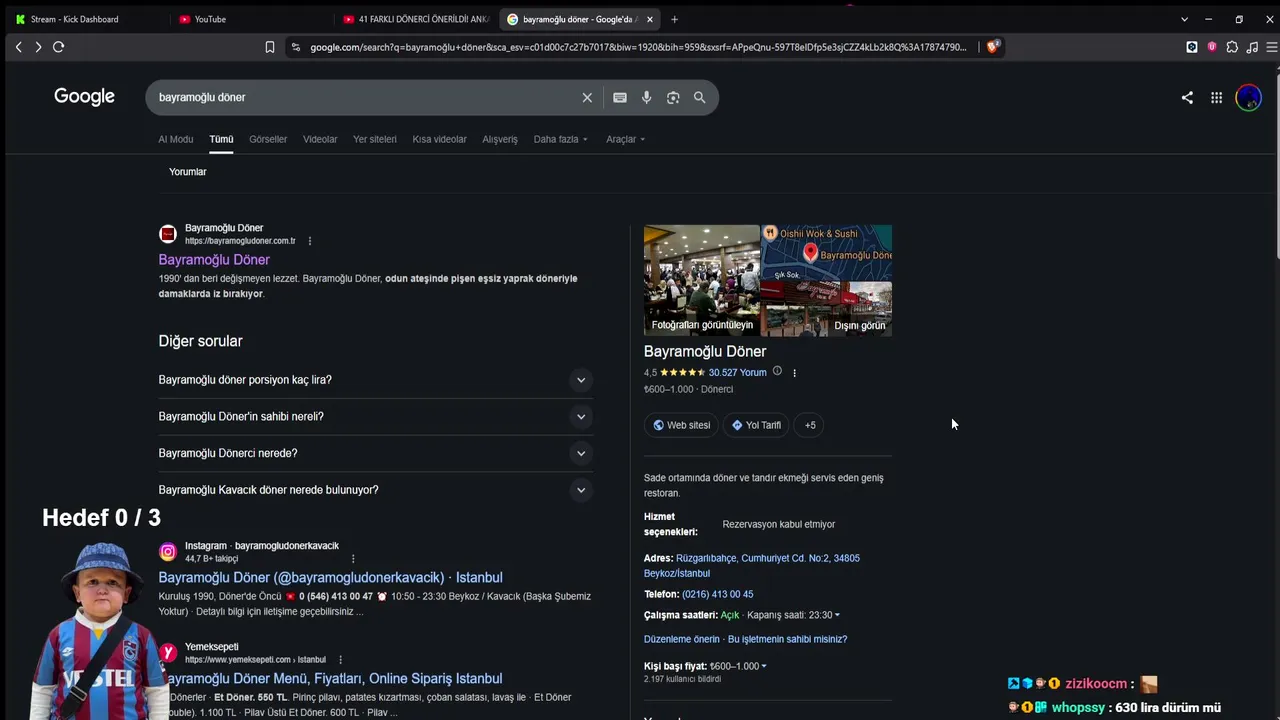Open info icon next to 30.527 Yorum

pos(777,372)
